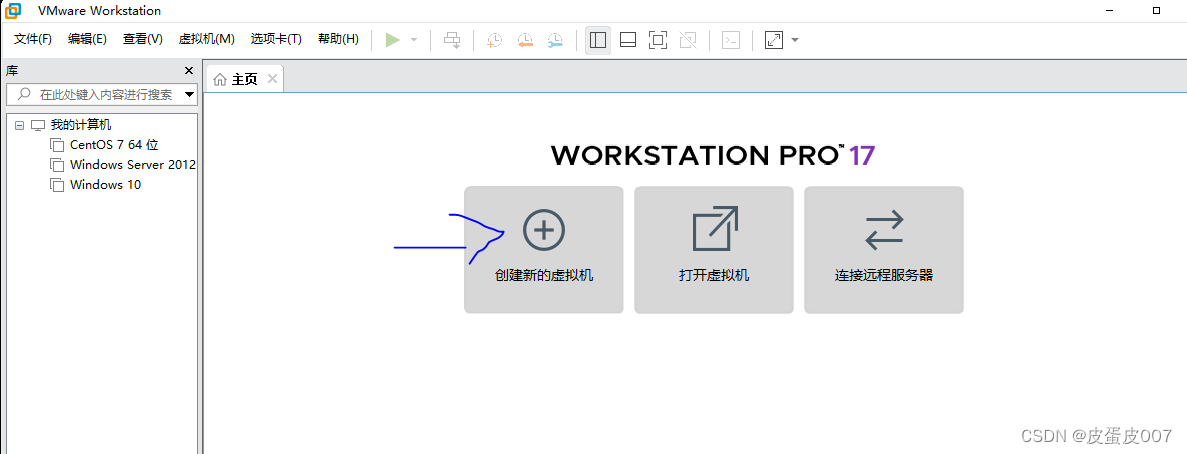Select the CentOS 7 64 位 virtual machine

click(x=114, y=145)
